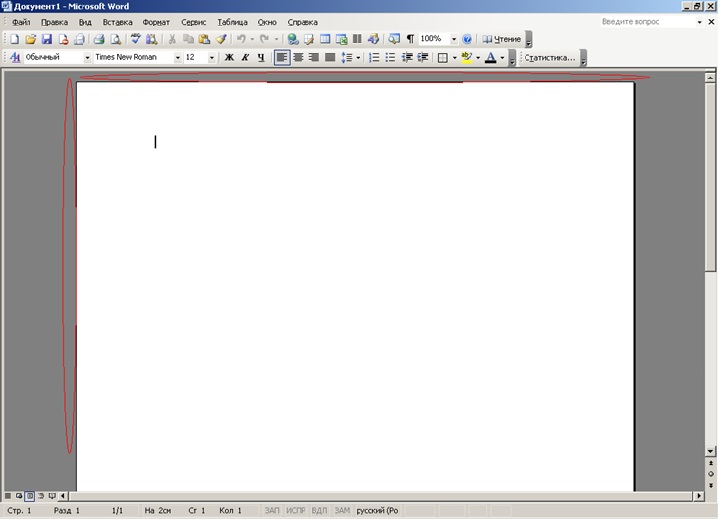Viewport: 720px width, 519px height.
Task: Click the vertical scrollbar down arrow
Action: (711, 451)
